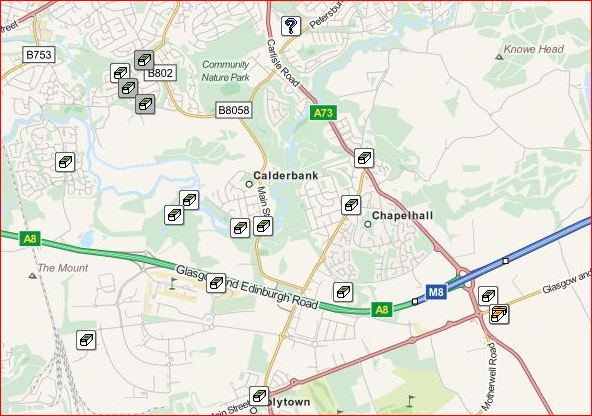The width and height of the screenshot is (592, 416).
Task: Click the B753 road label
Action: tap(39, 55)
